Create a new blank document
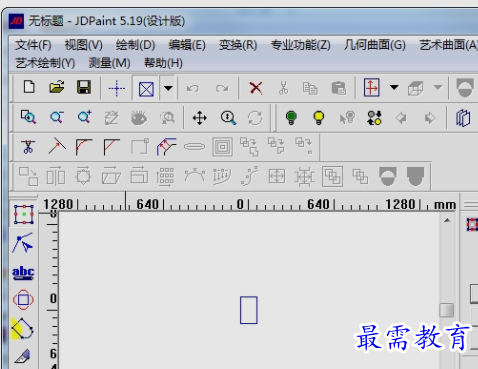Image resolution: width=478 pixels, height=369 pixels. pos(29,88)
